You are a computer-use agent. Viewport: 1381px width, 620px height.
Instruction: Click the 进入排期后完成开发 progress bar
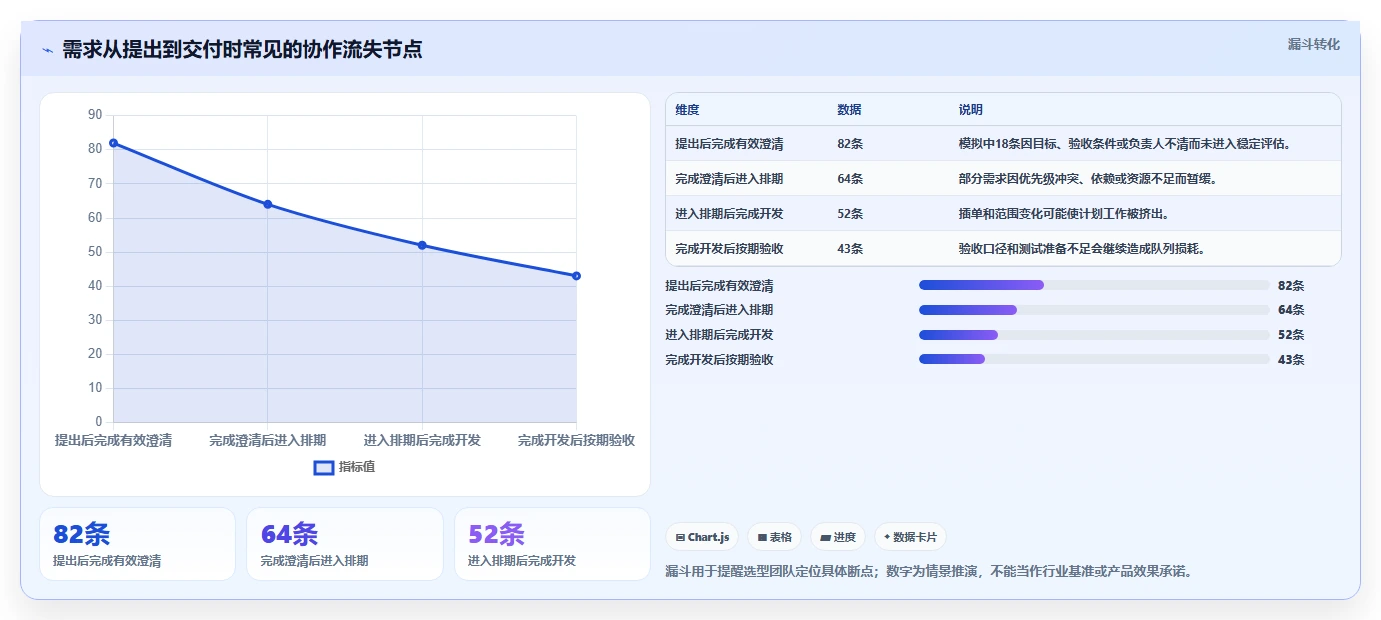tap(1094, 335)
